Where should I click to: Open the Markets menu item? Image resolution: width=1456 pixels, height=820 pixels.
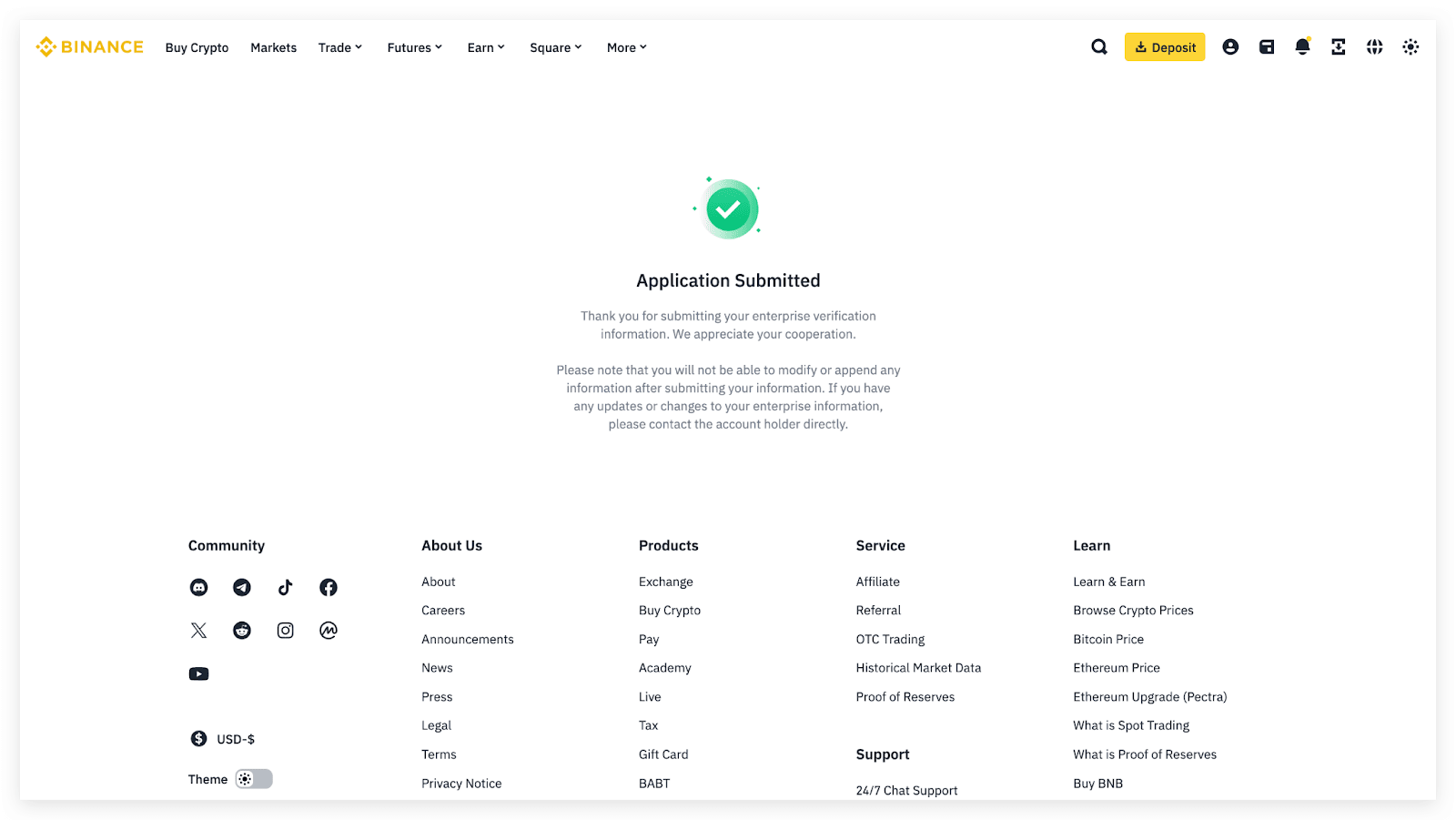pyautogui.click(x=273, y=47)
